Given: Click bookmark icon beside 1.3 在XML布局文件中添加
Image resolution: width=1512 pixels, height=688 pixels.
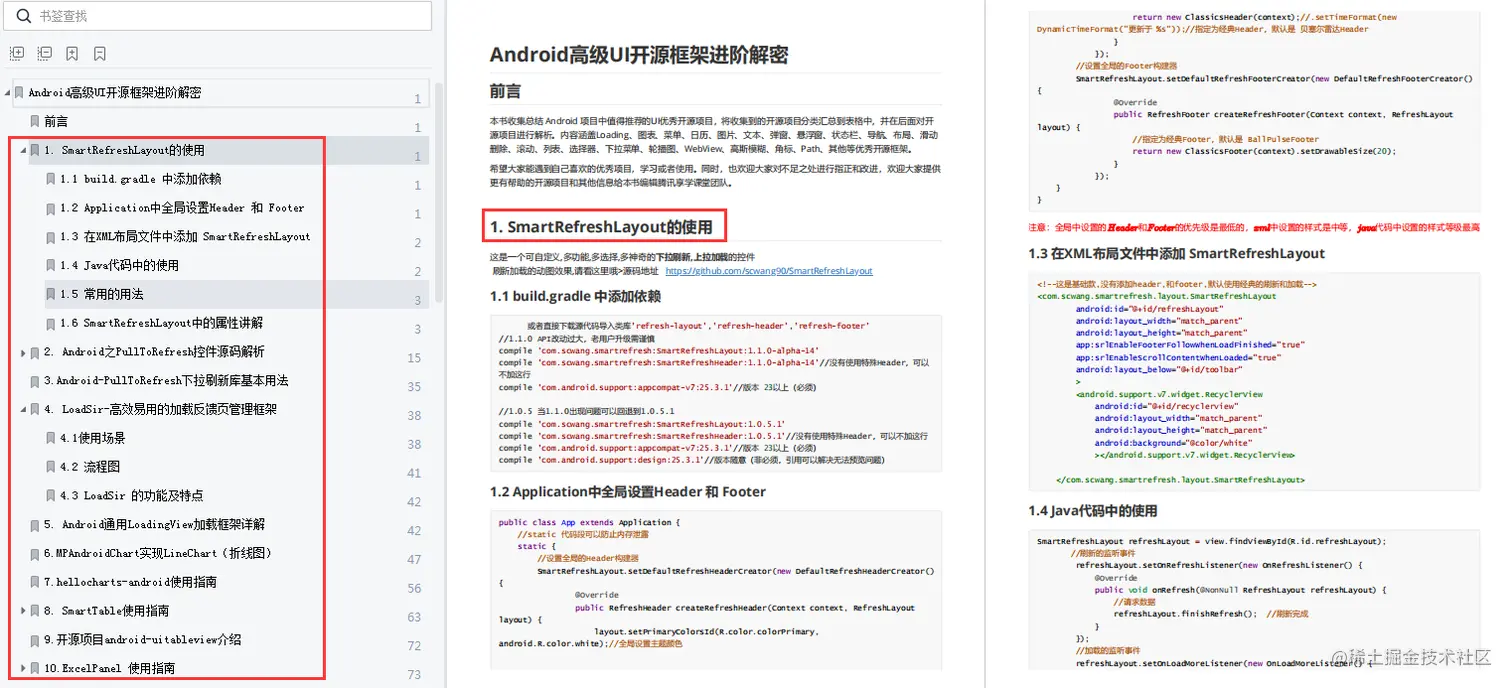Looking at the screenshot, I should 51,237.
